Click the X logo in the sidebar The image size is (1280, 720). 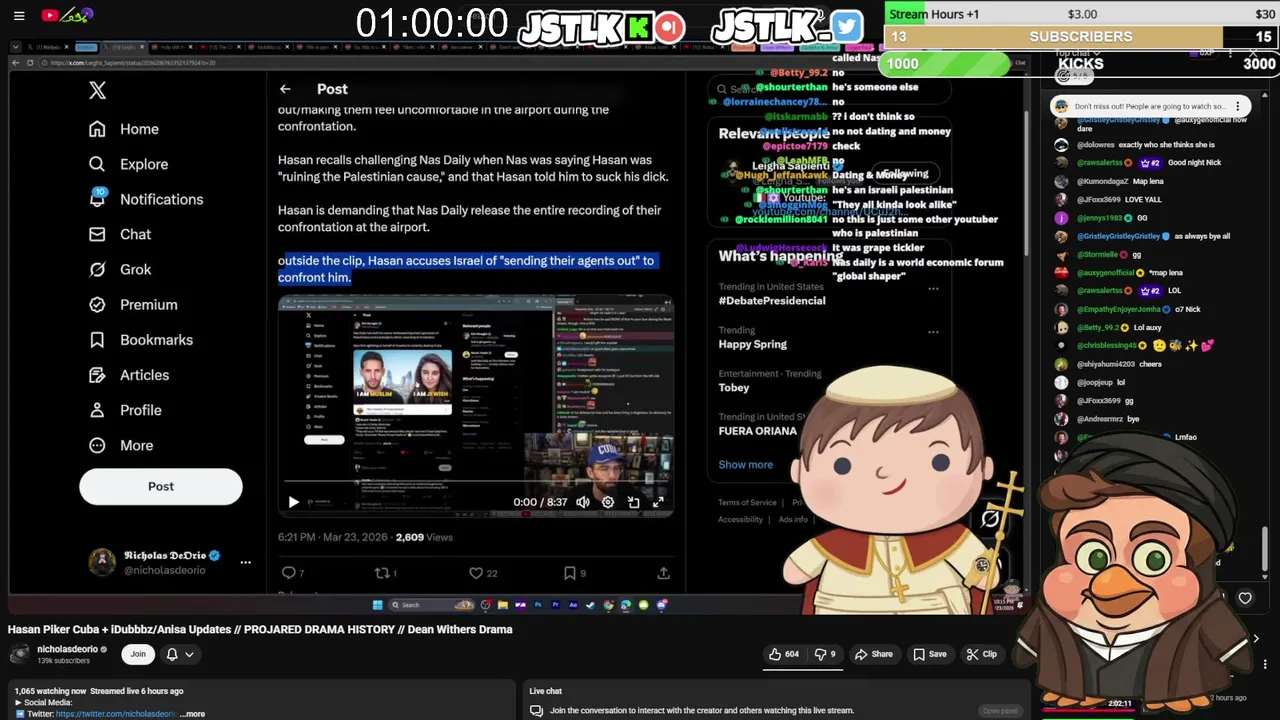(97, 90)
